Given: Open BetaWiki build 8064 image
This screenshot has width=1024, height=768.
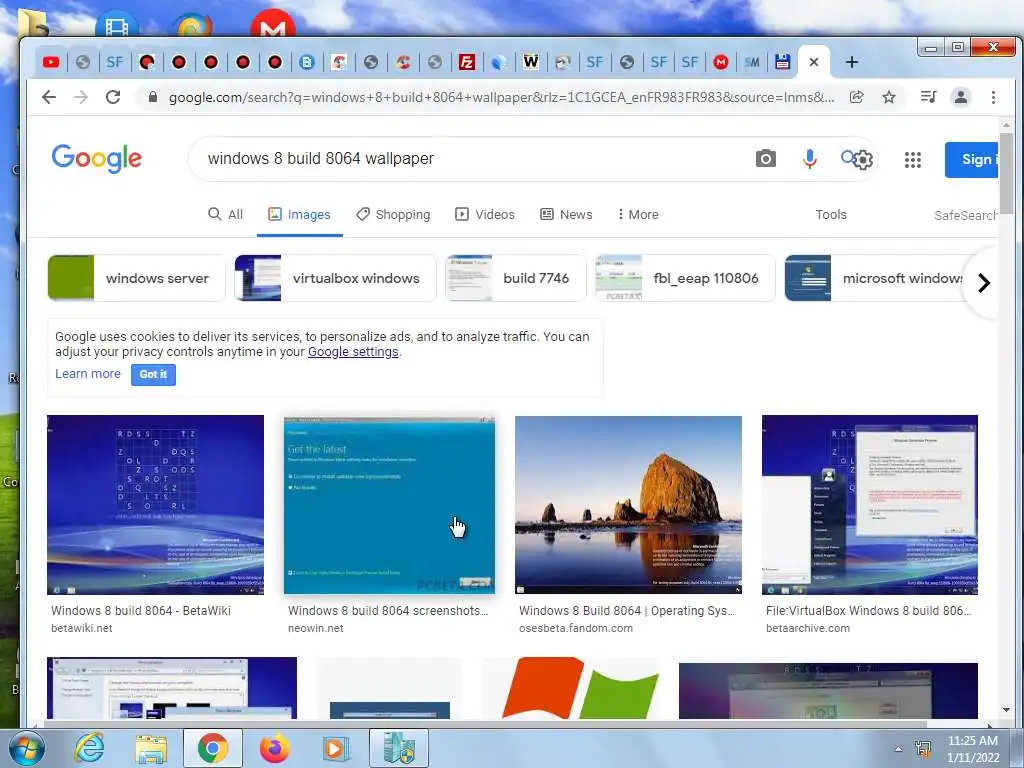Looking at the screenshot, I should click(155, 505).
